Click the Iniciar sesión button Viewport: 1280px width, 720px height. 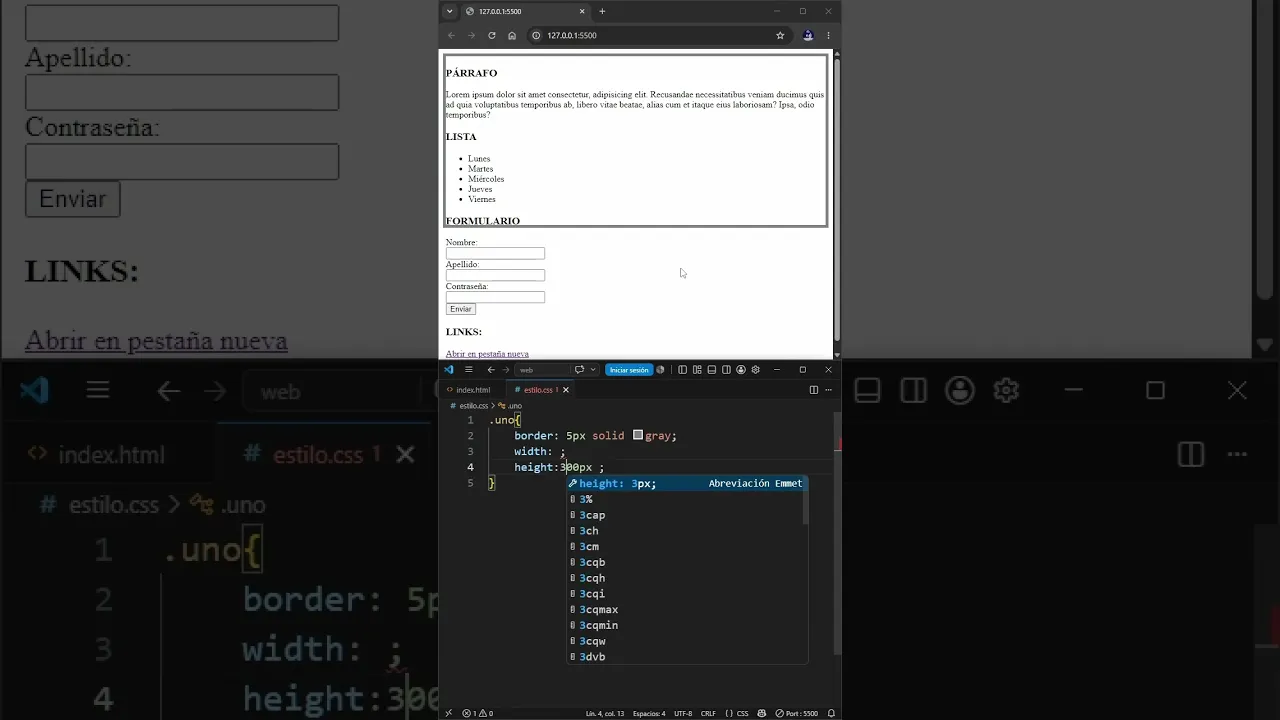point(629,370)
